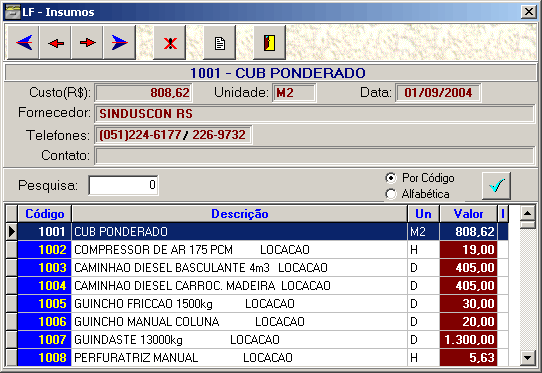Click the Valor column header
Screen dimensions: 542x373
[468, 214]
